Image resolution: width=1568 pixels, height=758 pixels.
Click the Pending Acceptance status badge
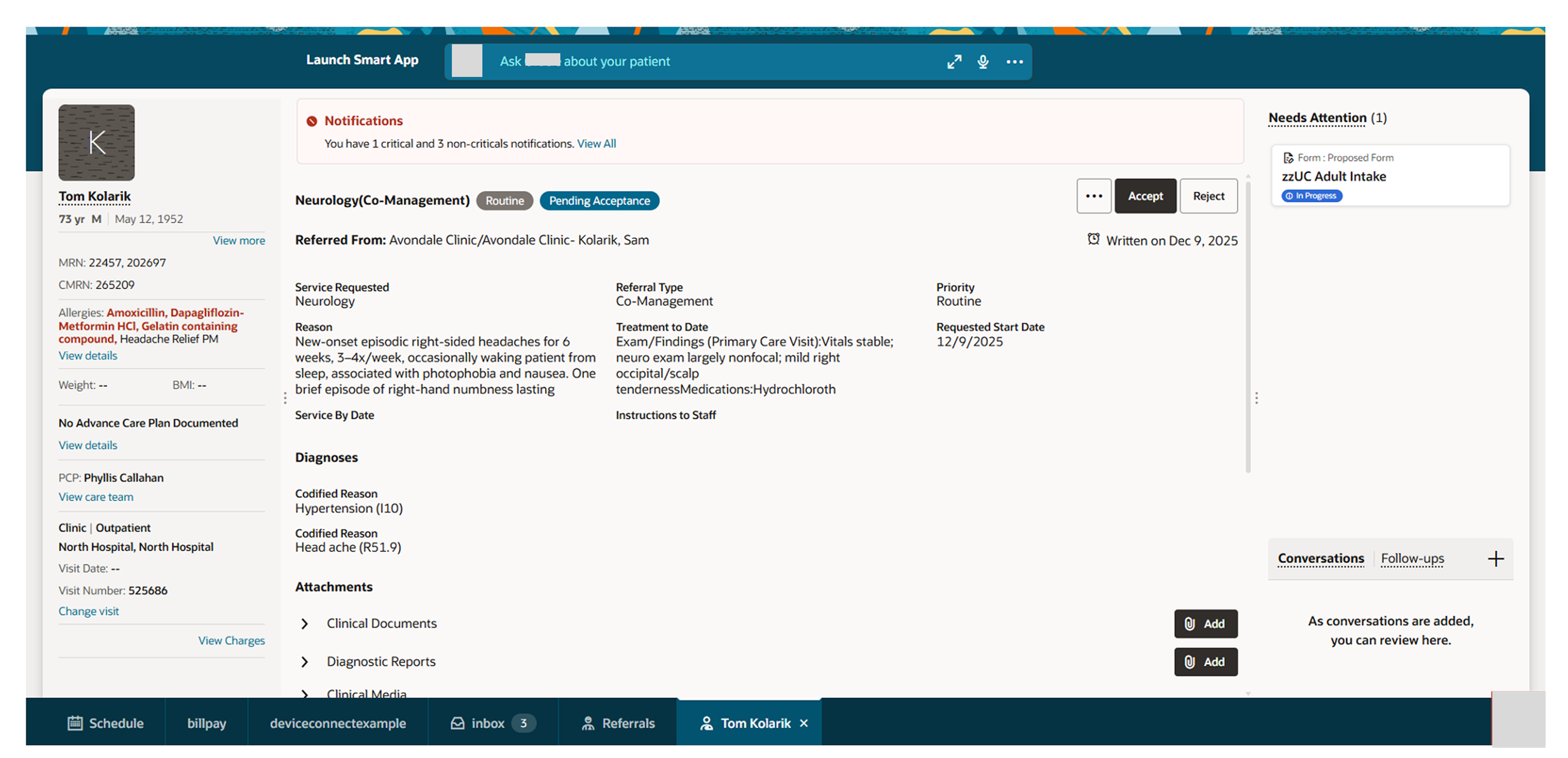599,201
